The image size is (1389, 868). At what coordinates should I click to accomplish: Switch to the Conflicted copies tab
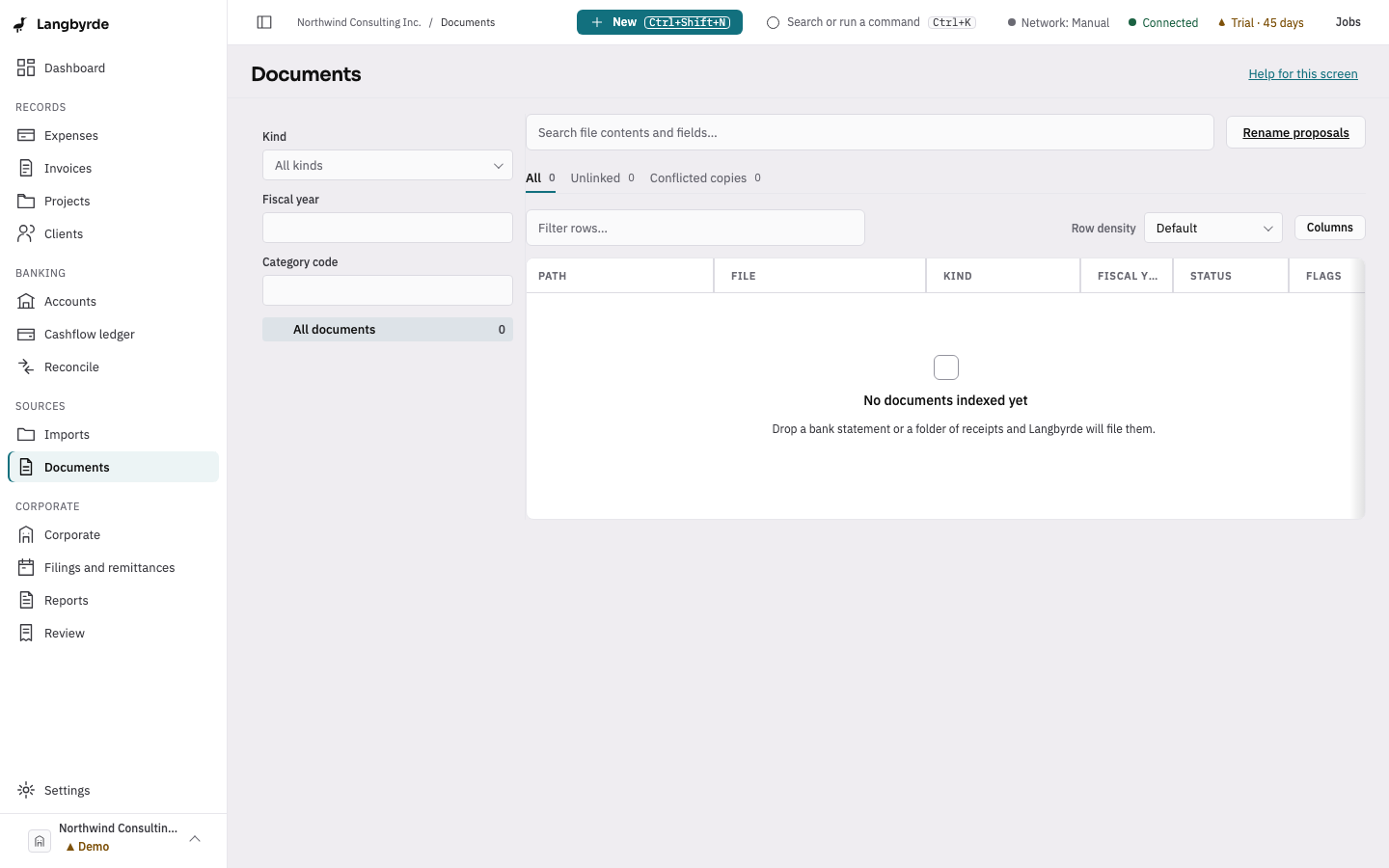706,178
